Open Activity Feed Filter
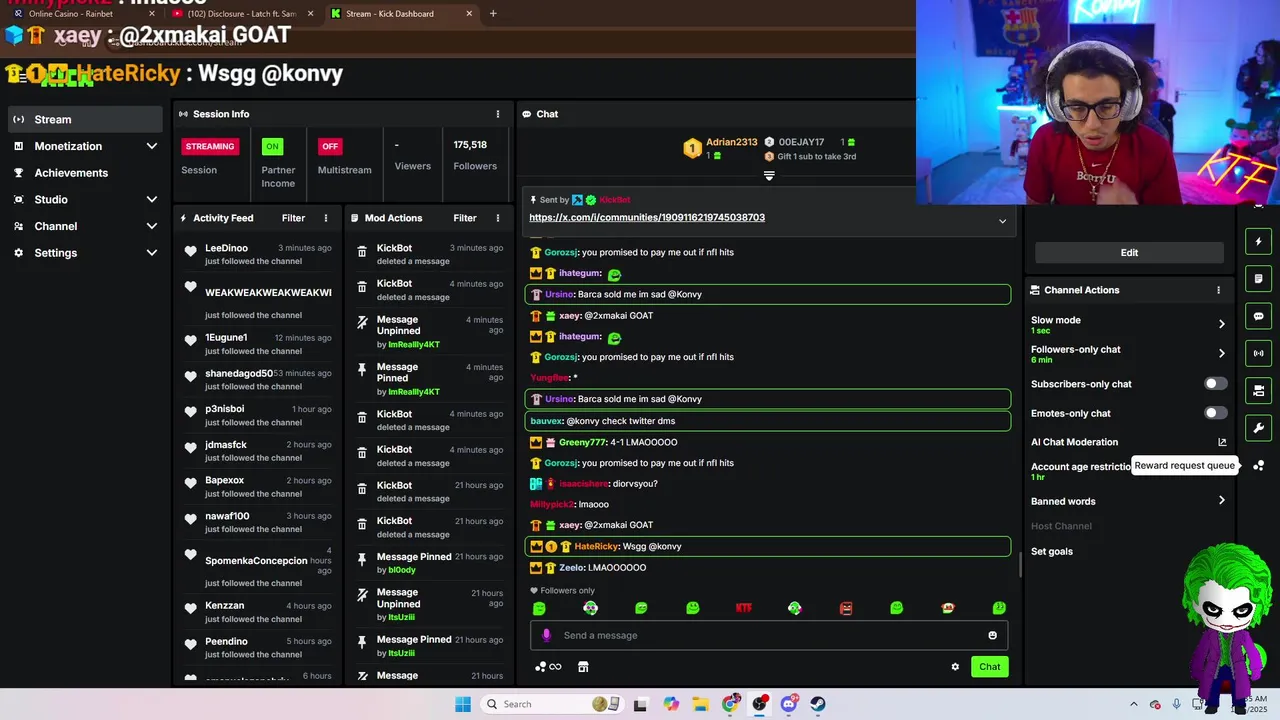Image resolution: width=1280 pixels, height=720 pixels. 293,218
